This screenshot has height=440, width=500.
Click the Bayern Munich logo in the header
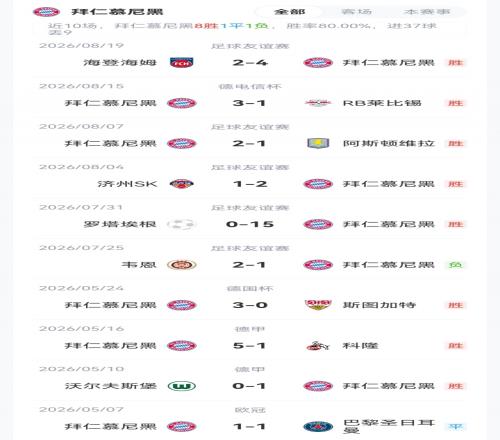click(x=47, y=12)
